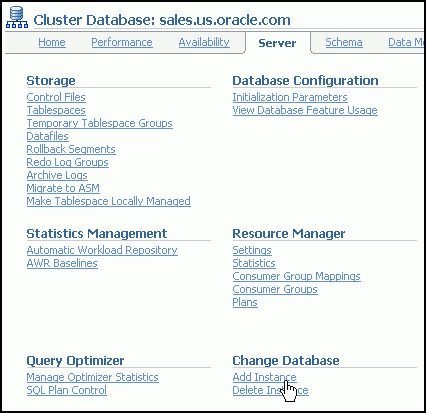Open Resource Manager Settings link
This screenshot has width=426, height=413.
[x=252, y=250]
